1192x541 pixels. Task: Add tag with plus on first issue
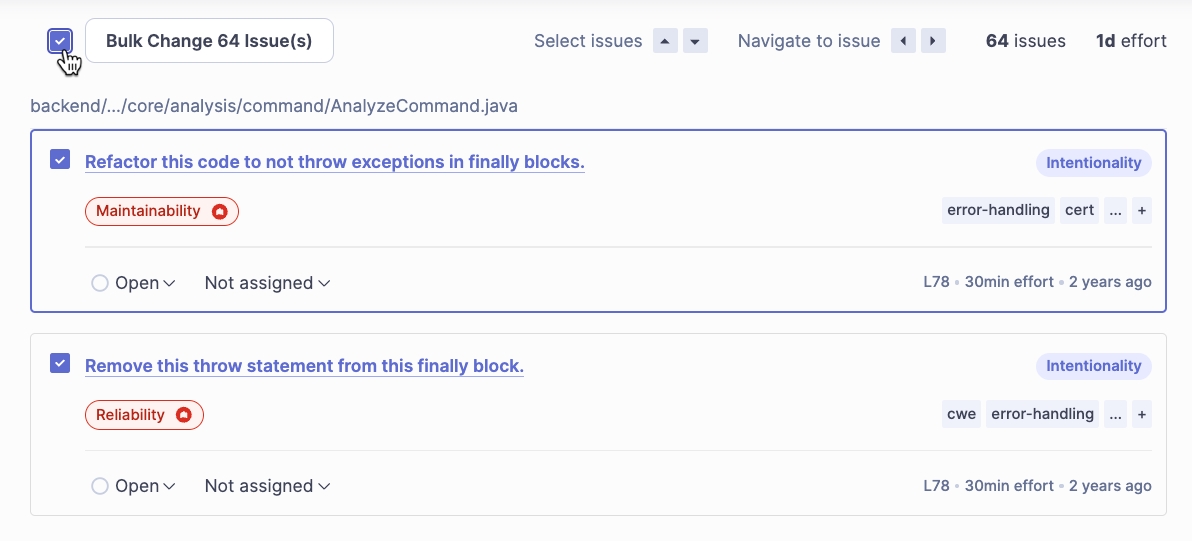(x=1141, y=211)
